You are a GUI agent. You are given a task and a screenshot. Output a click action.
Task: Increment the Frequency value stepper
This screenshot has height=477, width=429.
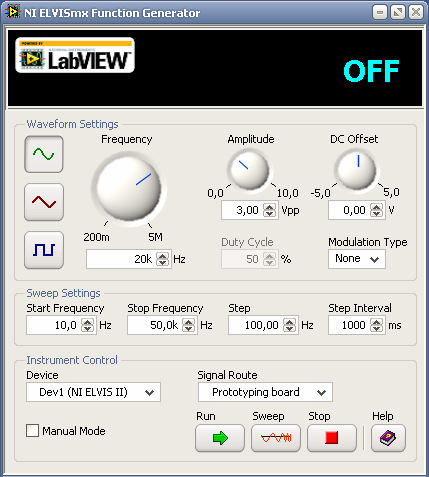click(163, 256)
